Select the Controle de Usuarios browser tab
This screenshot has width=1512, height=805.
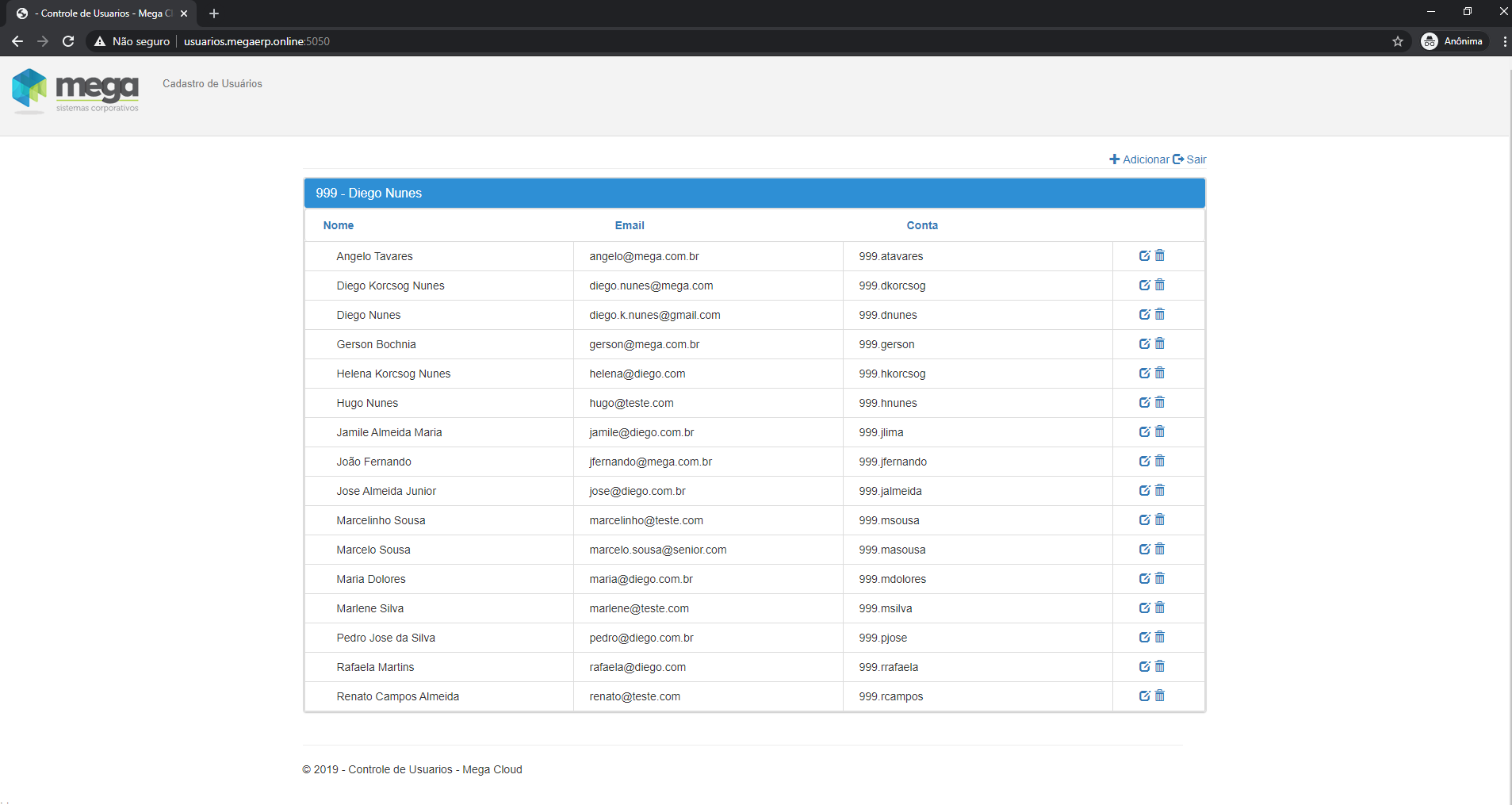[99, 13]
